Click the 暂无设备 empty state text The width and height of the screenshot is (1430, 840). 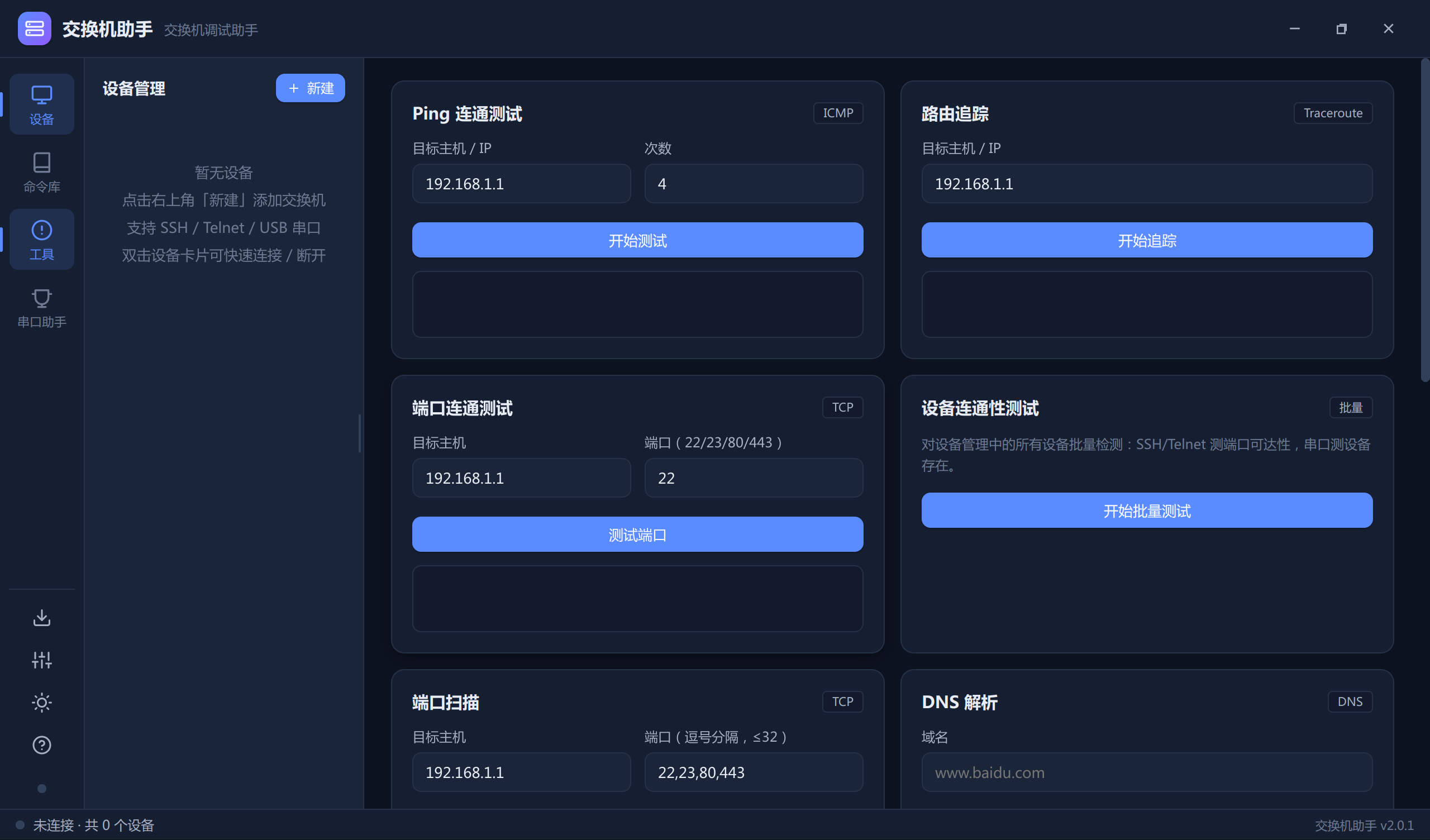(223, 173)
